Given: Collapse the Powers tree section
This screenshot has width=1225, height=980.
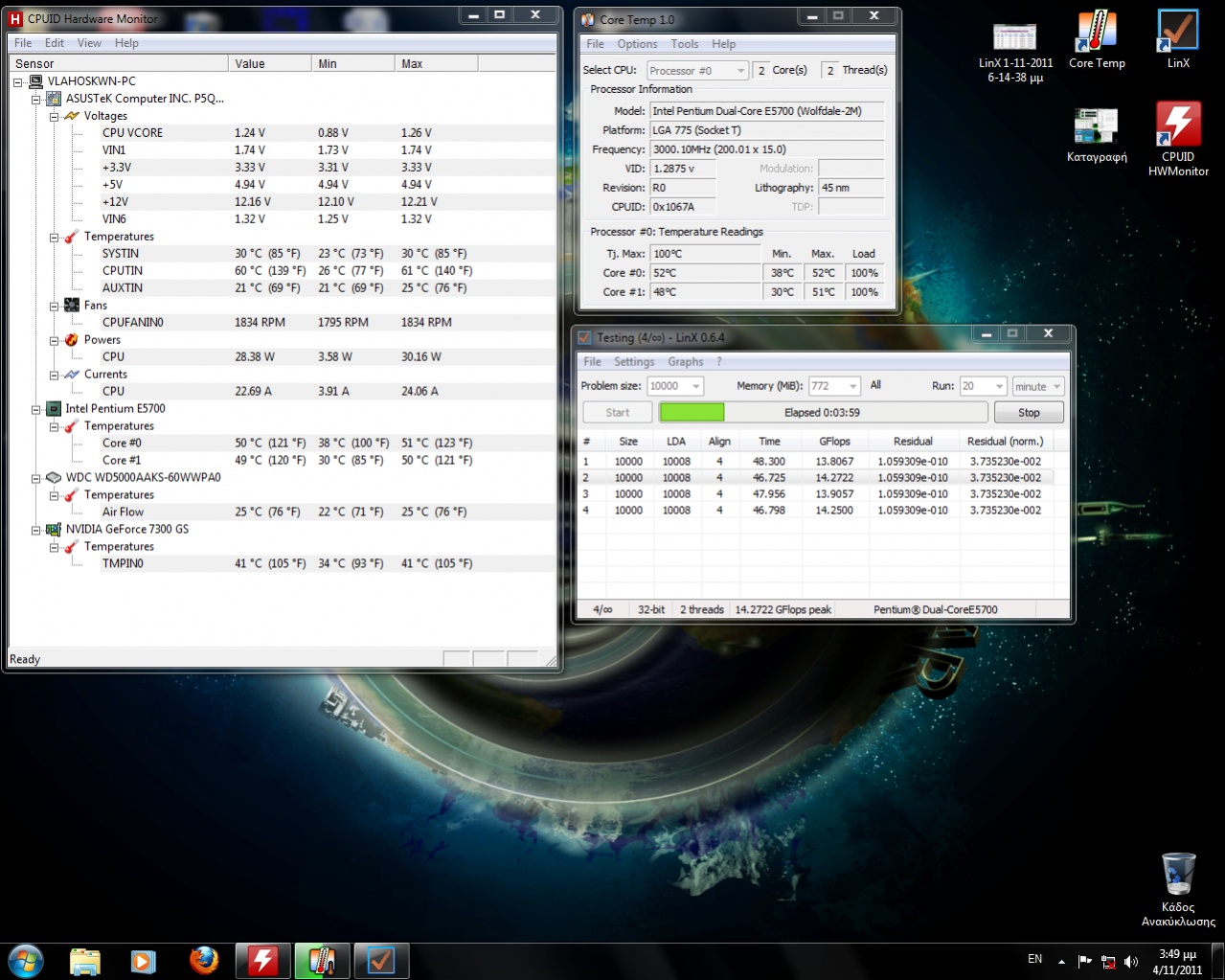Looking at the screenshot, I should coord(55,340).
